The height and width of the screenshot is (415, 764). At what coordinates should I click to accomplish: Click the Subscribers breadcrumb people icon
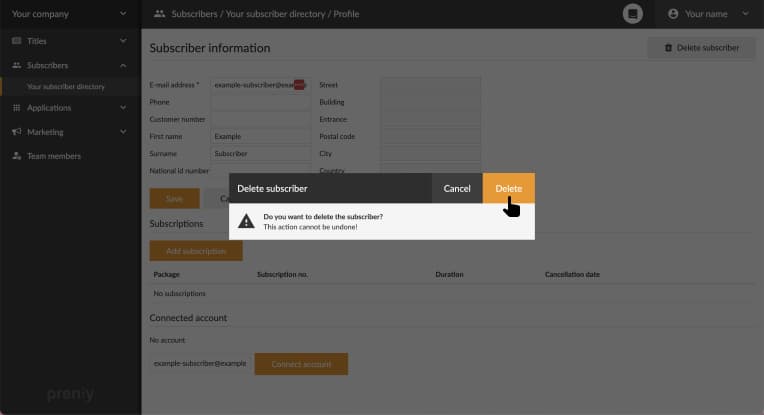pyautogui.click(x=159, y=14)
